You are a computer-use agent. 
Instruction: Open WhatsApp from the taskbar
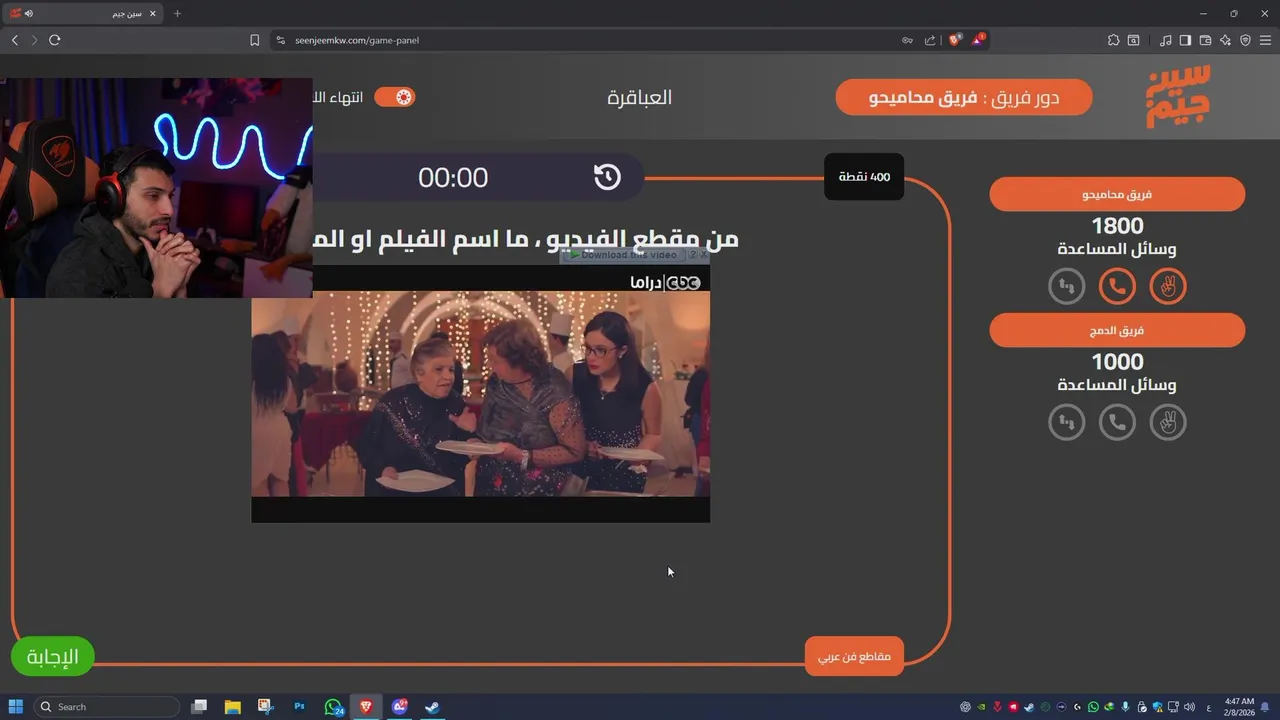pos(333,707)
